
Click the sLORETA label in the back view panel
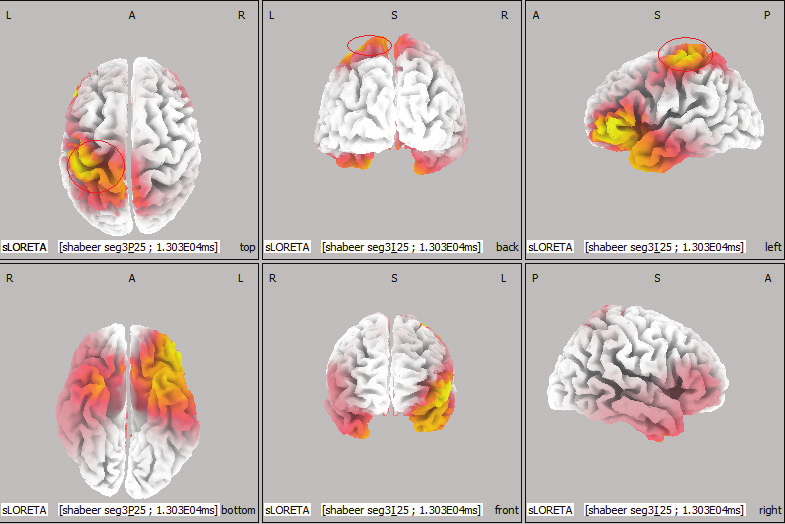click(288, 247)
